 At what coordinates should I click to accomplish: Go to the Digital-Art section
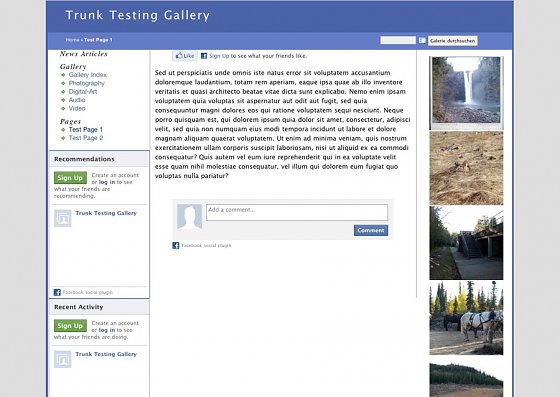[83, 91]
